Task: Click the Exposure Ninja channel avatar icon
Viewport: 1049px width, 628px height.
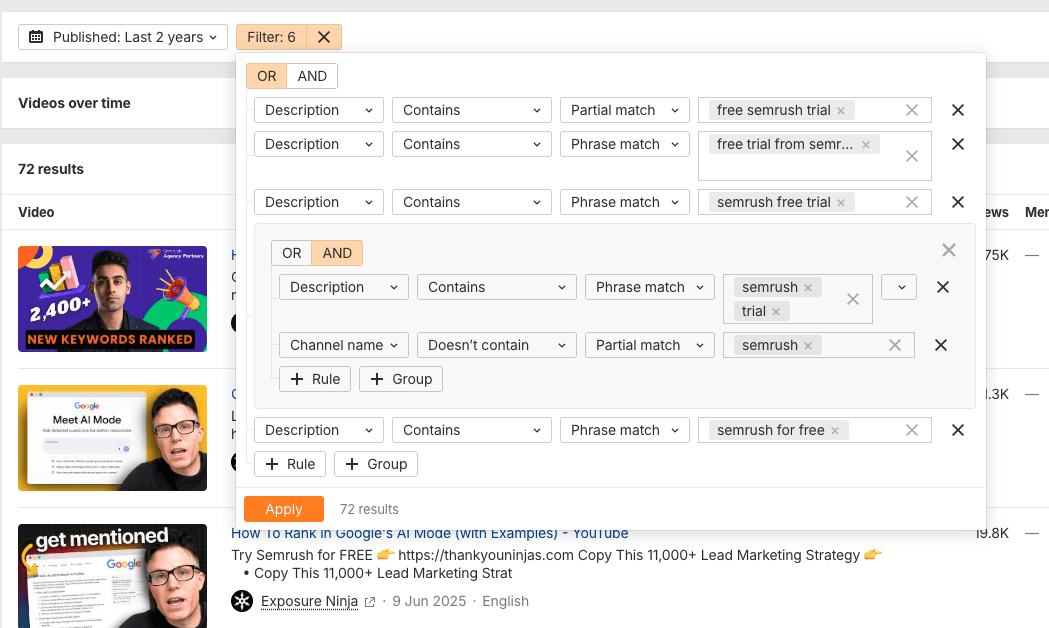Action: tap(241, 601)
